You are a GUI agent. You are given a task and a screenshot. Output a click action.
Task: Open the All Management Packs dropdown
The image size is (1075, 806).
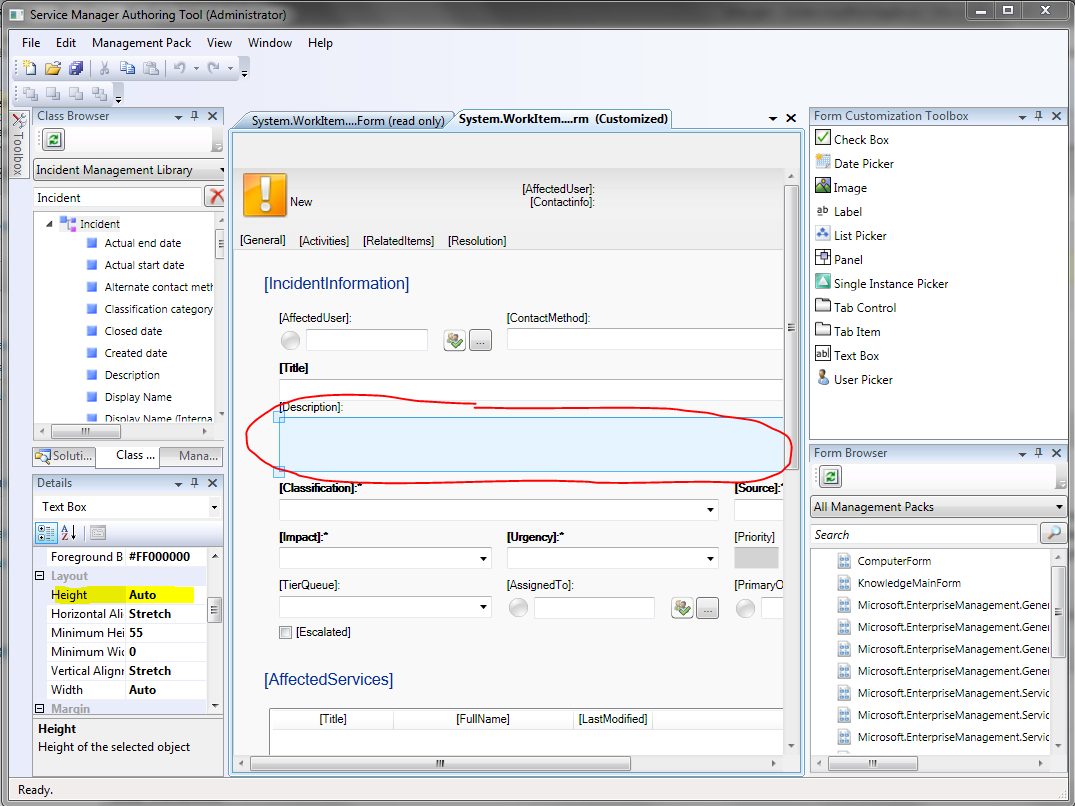[1059, 506]
